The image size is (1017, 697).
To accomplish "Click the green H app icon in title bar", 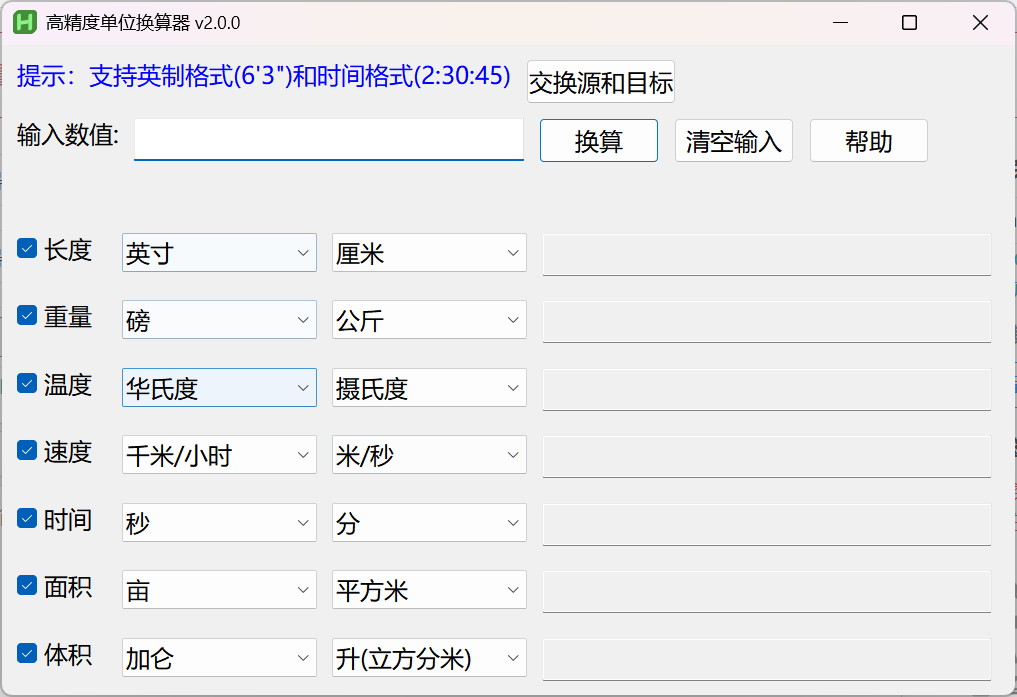I will (x=25, y=22).
